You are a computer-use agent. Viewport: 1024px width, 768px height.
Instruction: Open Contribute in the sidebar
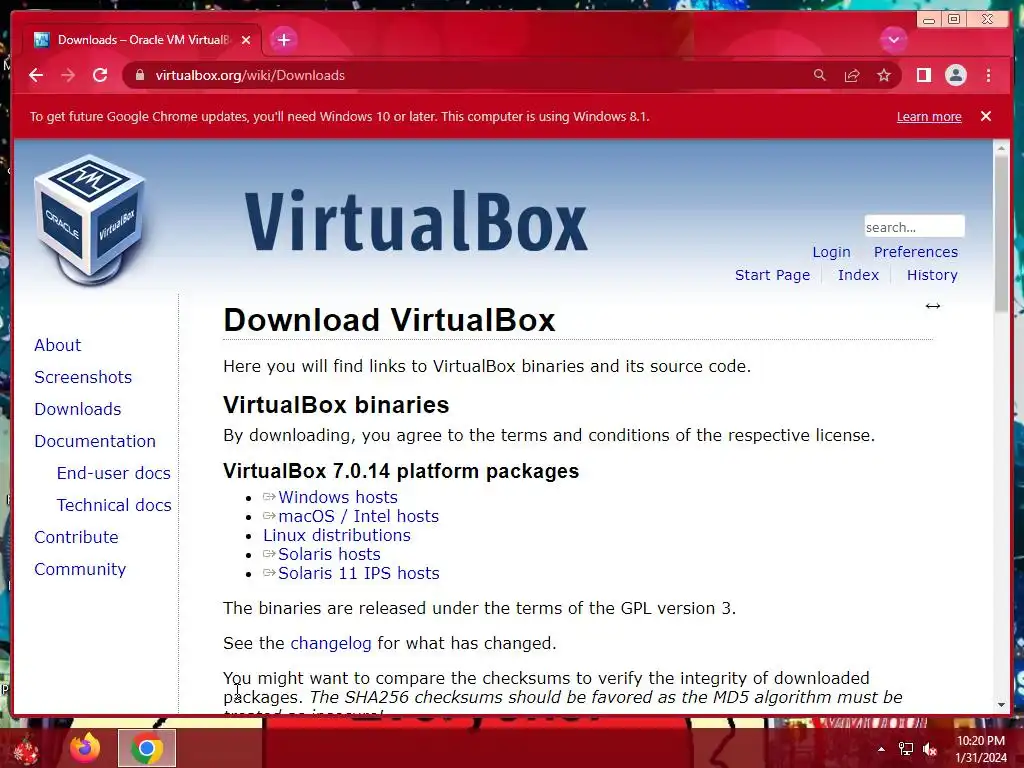pos(76,537)
